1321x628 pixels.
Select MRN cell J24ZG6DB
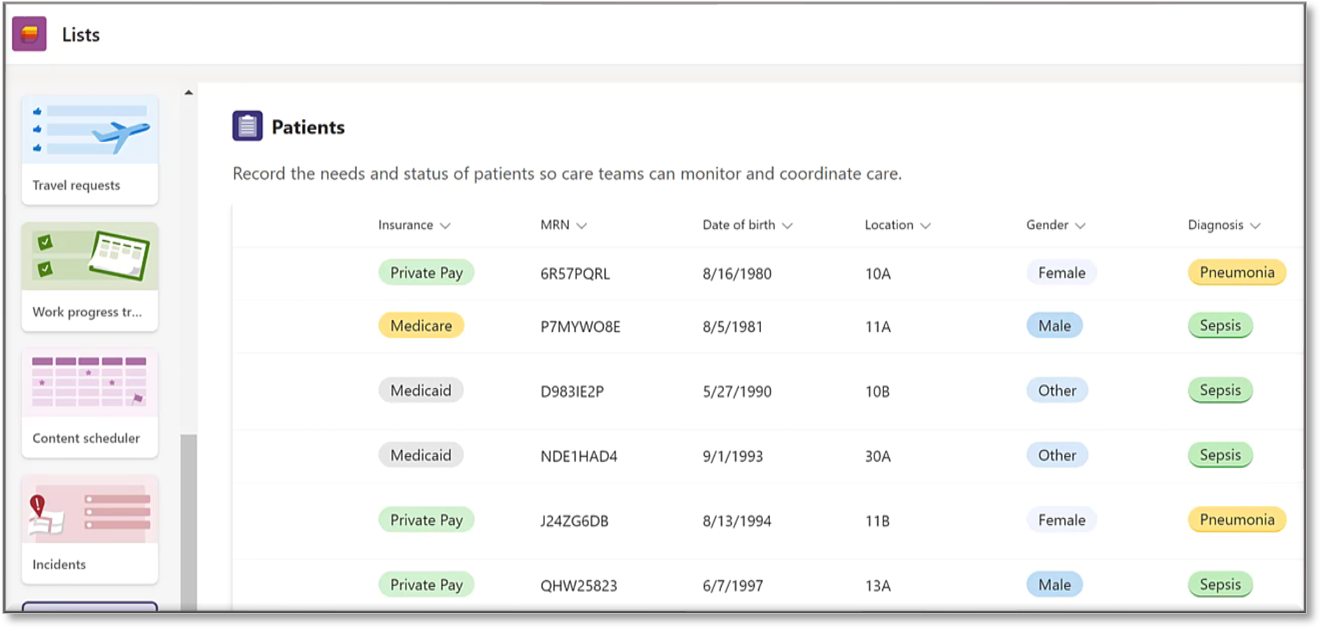point(574,521)
